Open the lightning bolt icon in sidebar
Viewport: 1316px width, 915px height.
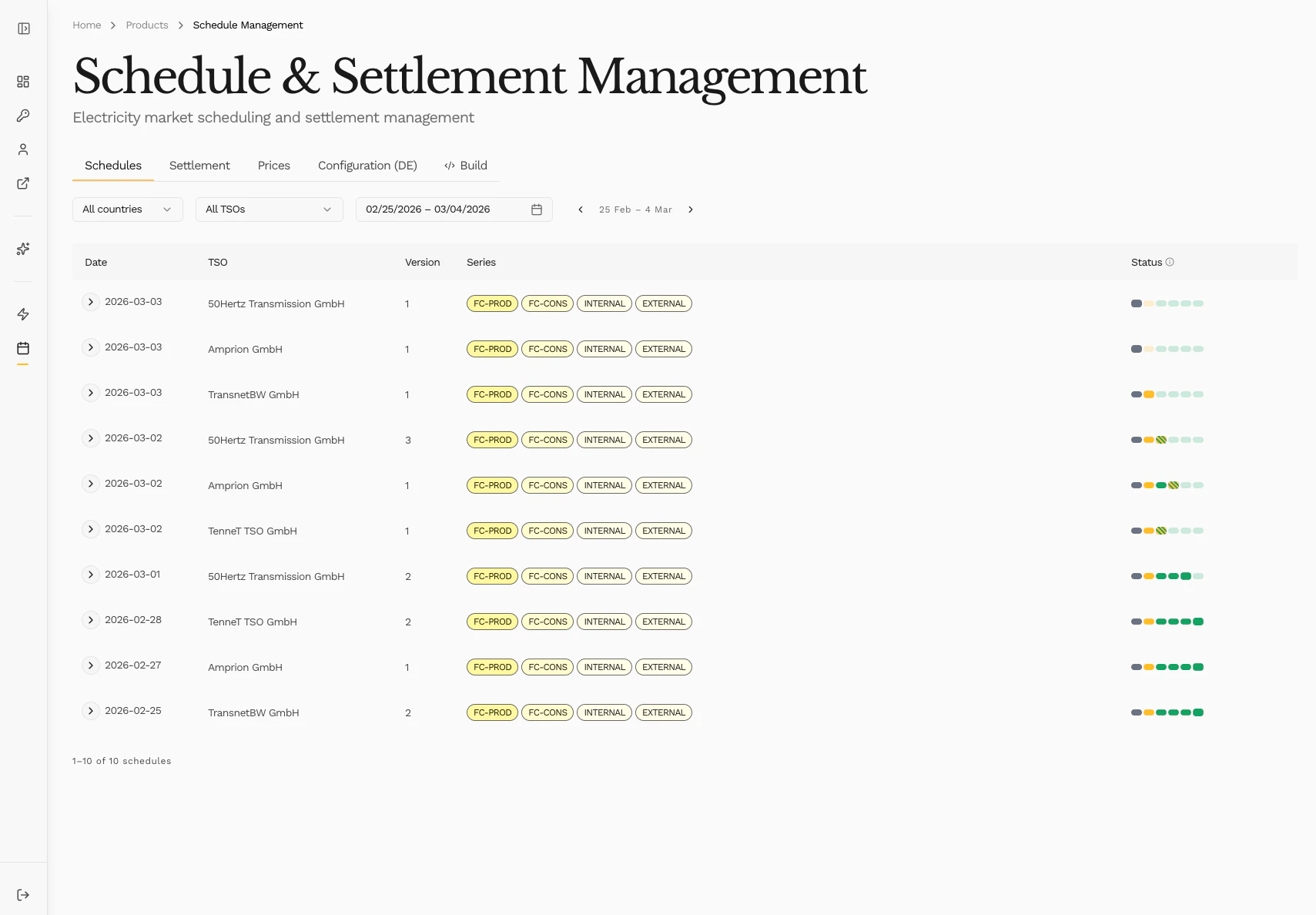(x=23, y=314)
